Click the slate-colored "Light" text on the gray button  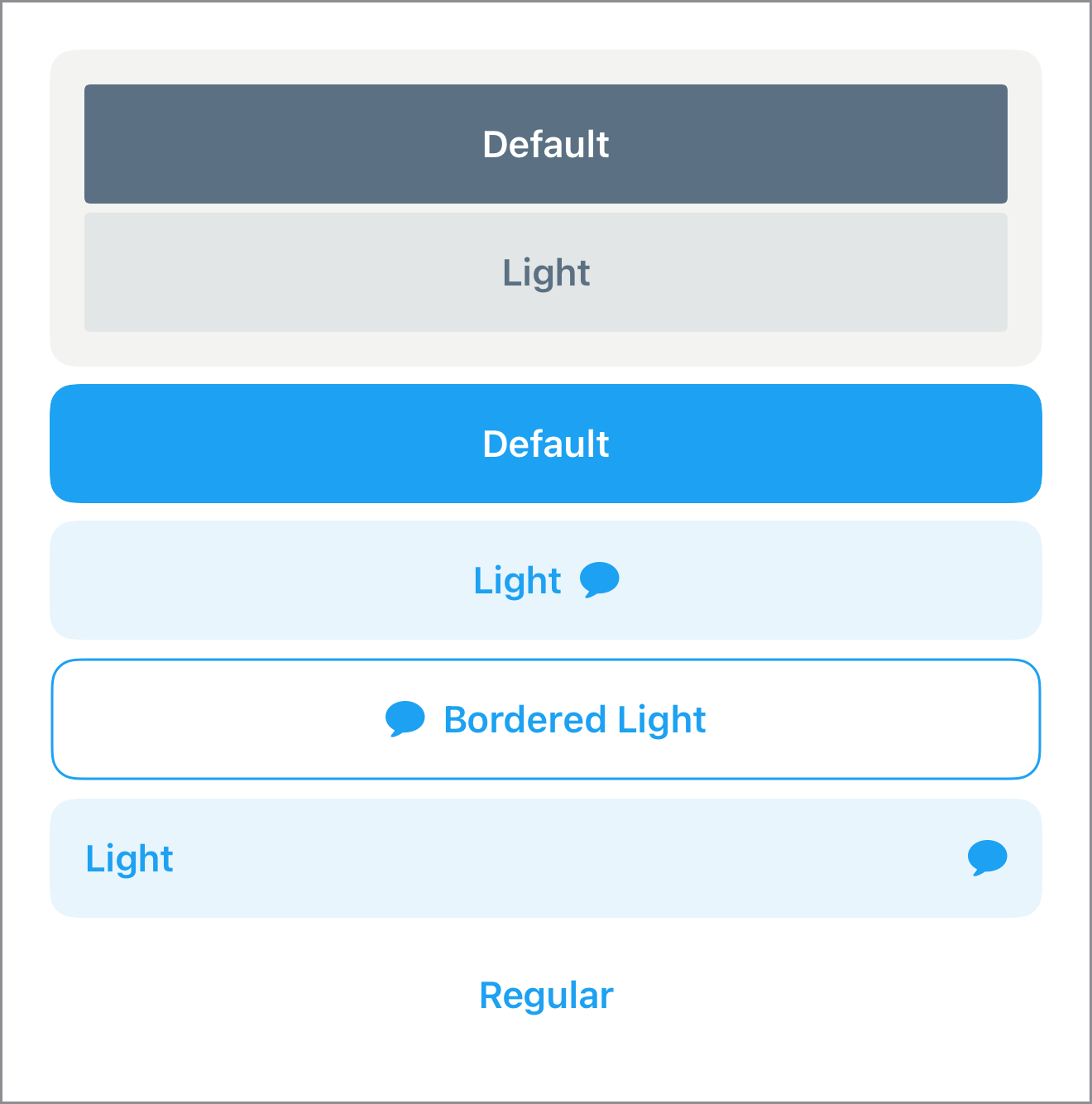[x=546, y=273]
